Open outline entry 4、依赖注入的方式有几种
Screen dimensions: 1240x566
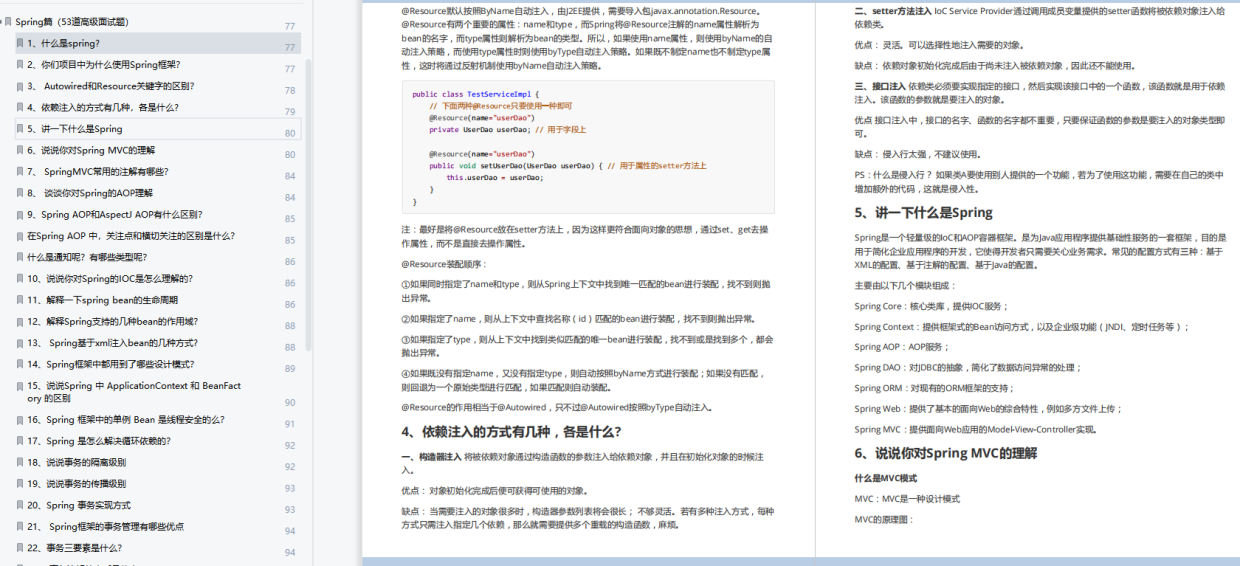click(102, 107)
